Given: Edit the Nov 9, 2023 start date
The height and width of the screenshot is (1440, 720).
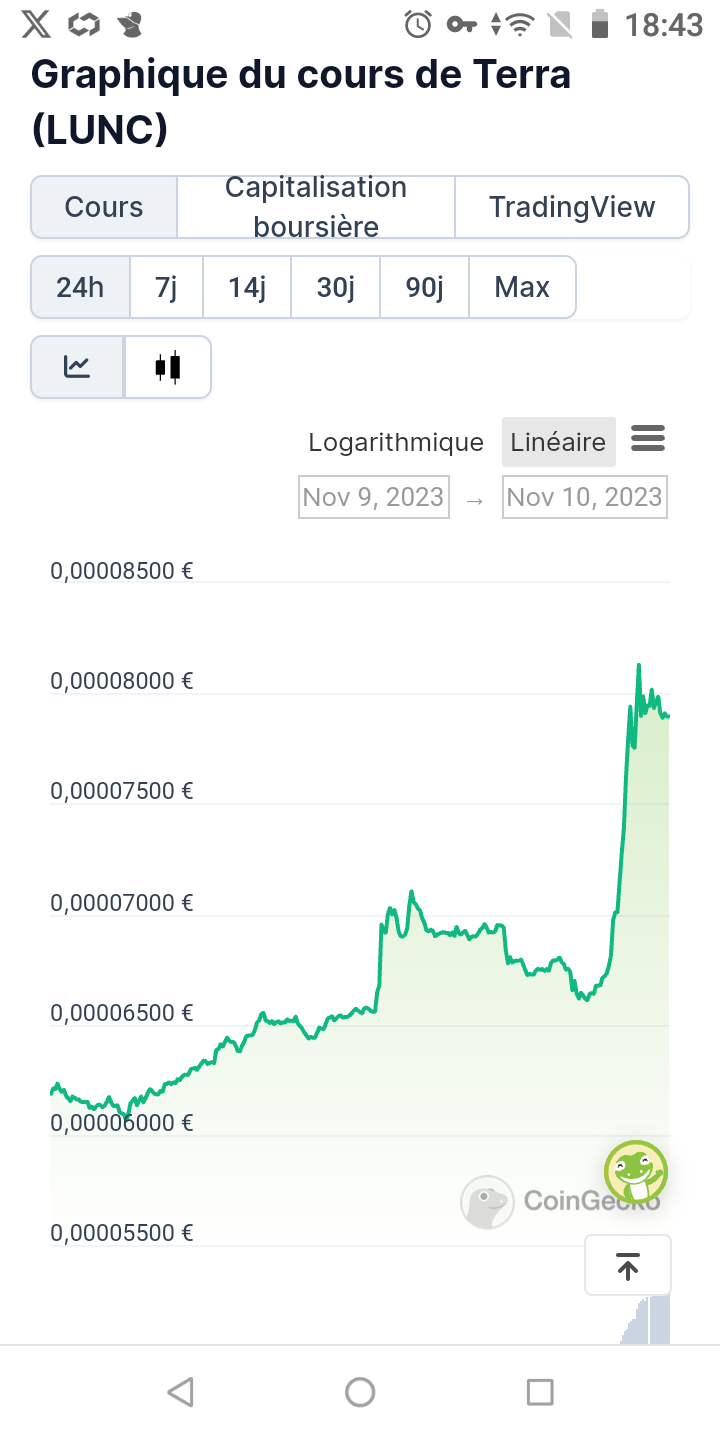Looking at the screenshot, I should point(374,497).
